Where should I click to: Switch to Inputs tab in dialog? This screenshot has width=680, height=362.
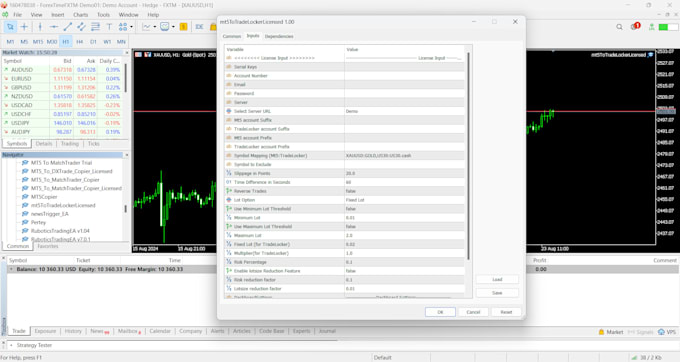253,36
